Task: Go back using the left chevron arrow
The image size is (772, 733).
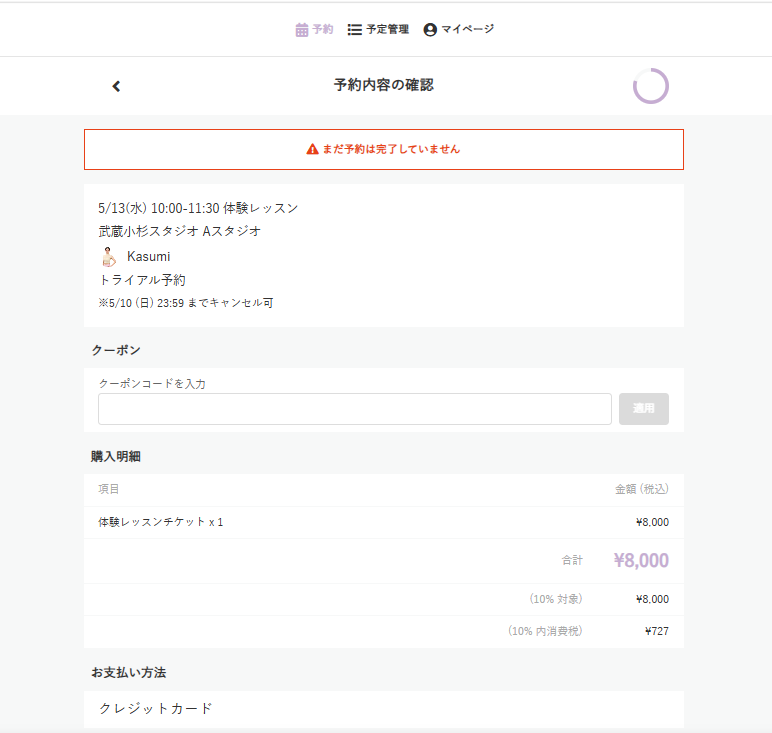Action: click(x=116, y=86)
